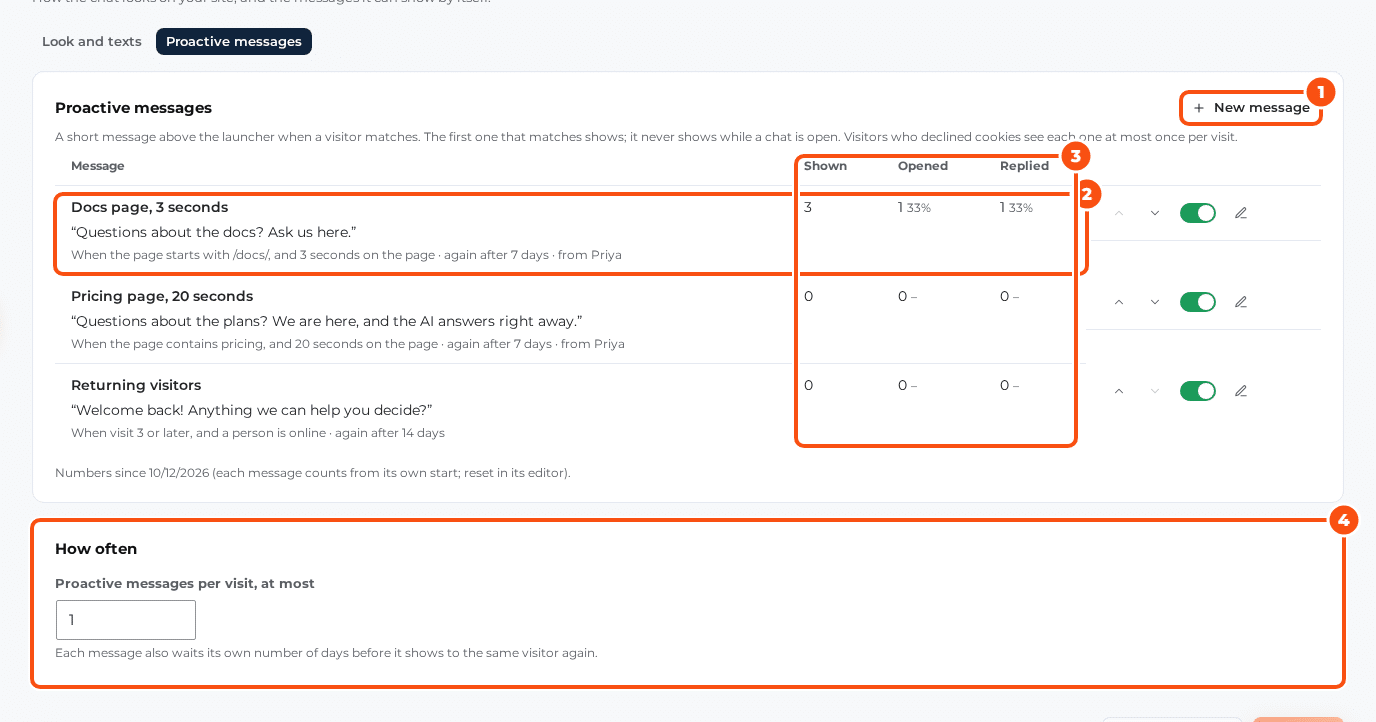
Task: Click the Message column header
Action: [x=98, y=166]
